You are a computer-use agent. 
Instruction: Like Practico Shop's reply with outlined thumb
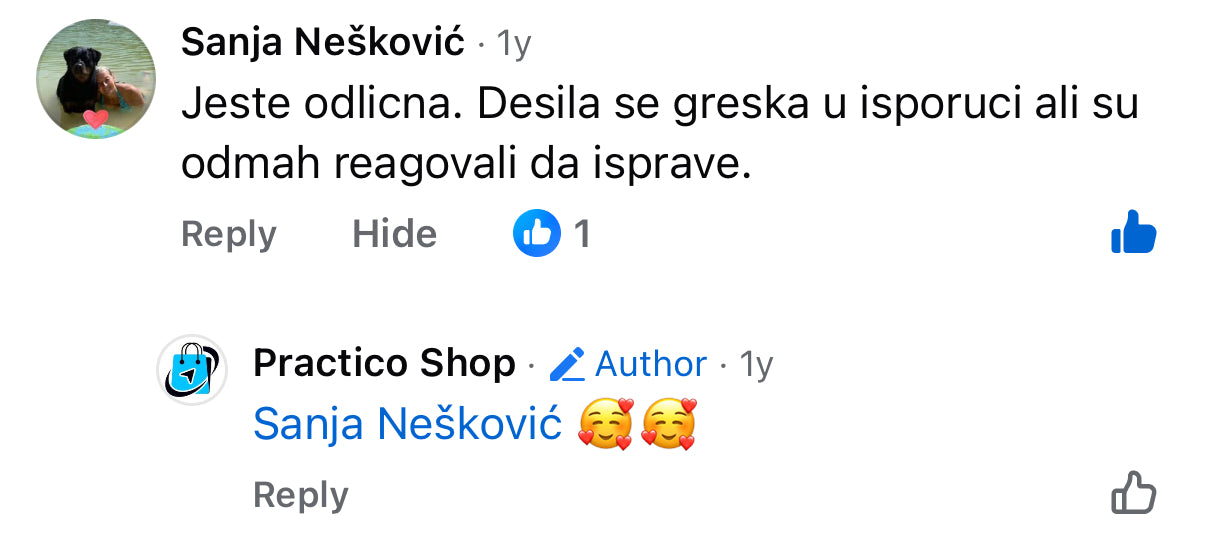tap(1133, 493)
